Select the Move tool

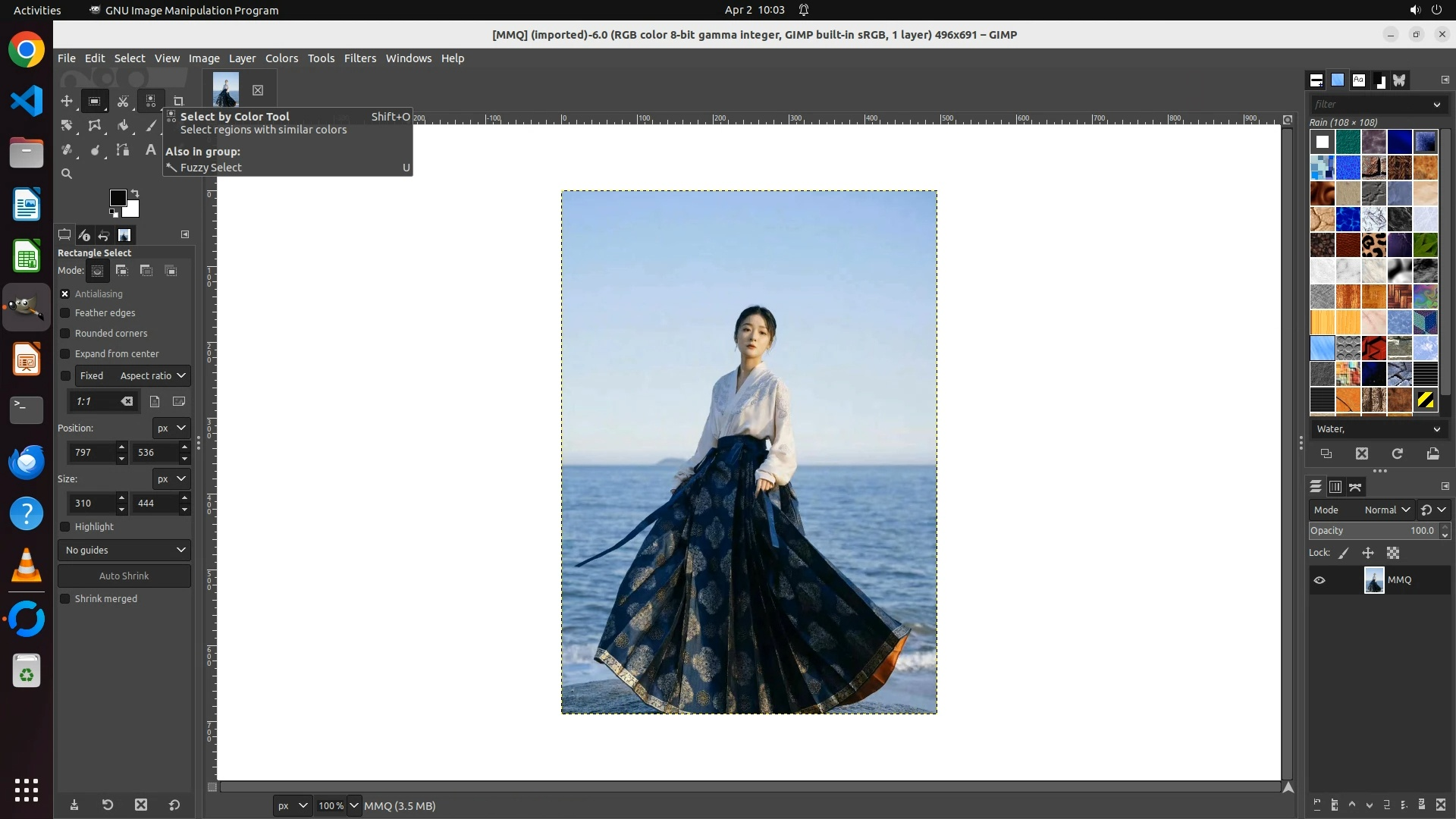[x=67, y=101]
